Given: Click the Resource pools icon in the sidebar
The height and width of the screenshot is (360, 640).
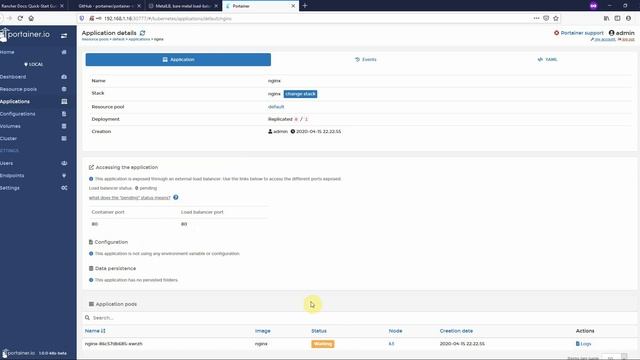Looking at the screenshot, I should 64,89.
